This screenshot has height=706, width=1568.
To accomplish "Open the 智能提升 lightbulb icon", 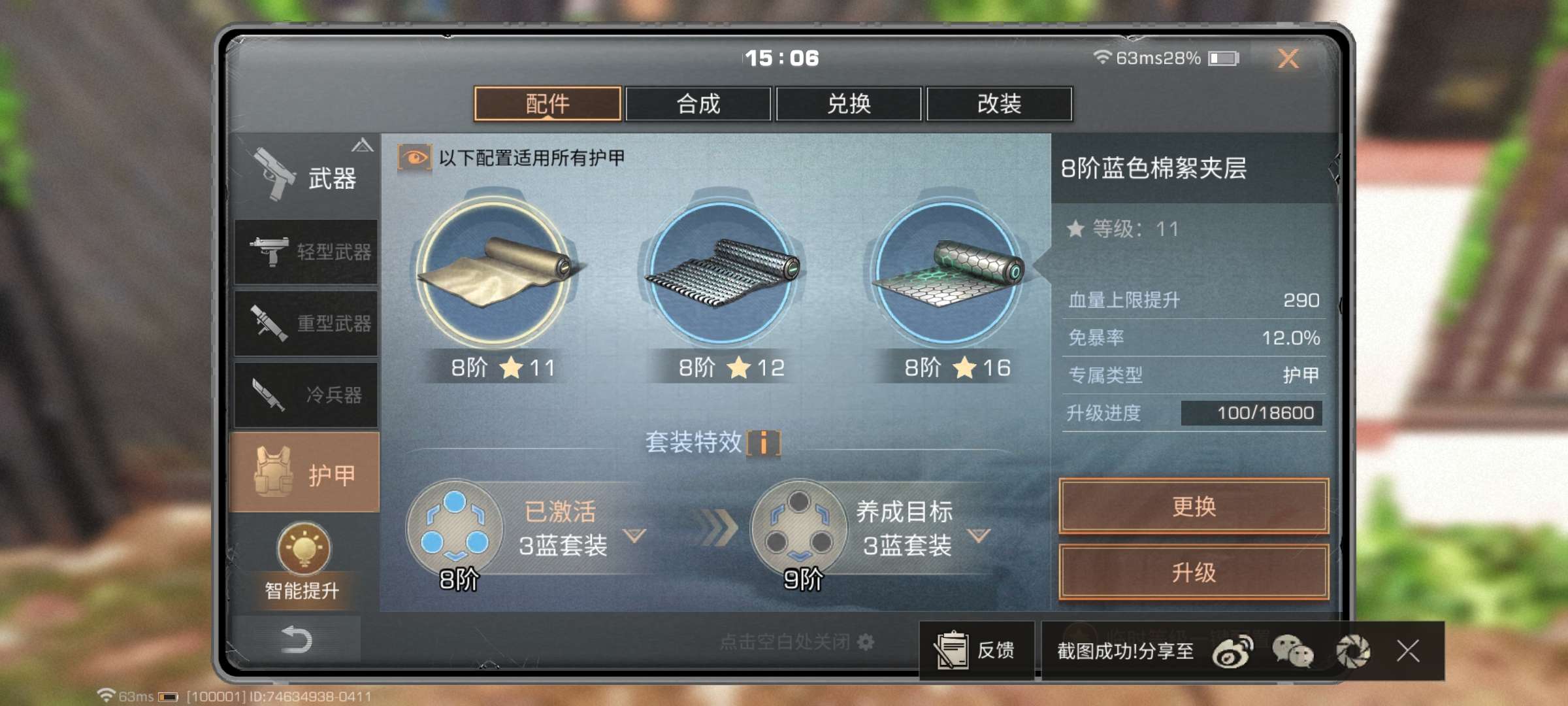I will pyautogui.click(x=303, y=547).
